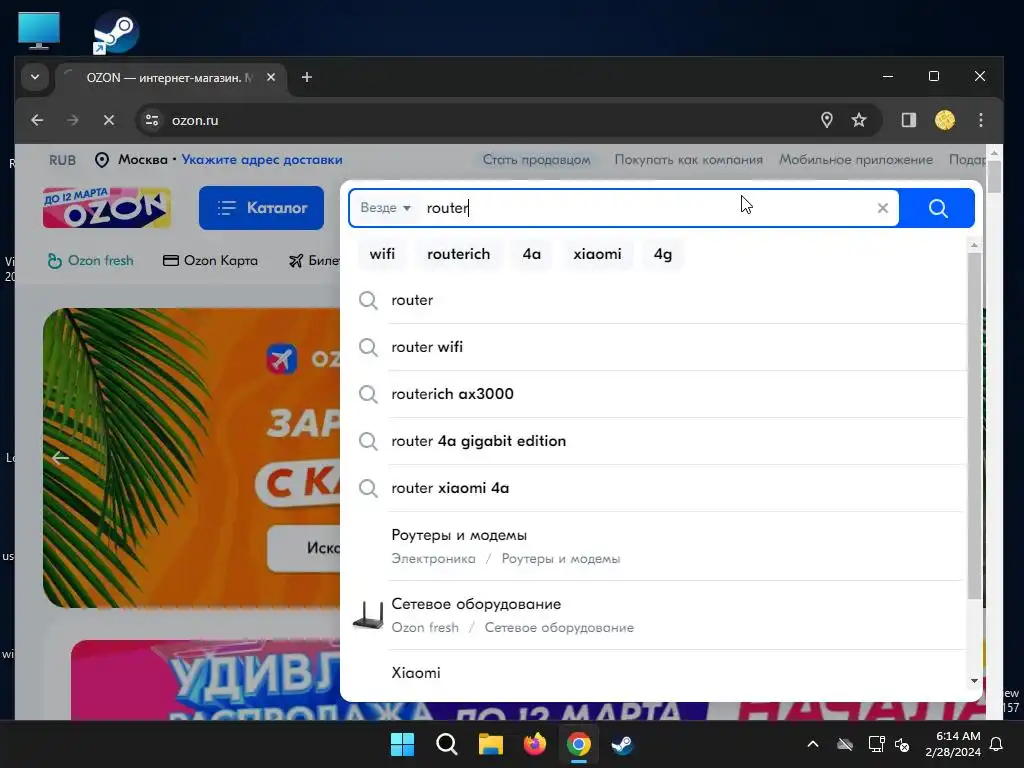
Task: Choose the 'router' search suggestion
Action: pos(660,300)
